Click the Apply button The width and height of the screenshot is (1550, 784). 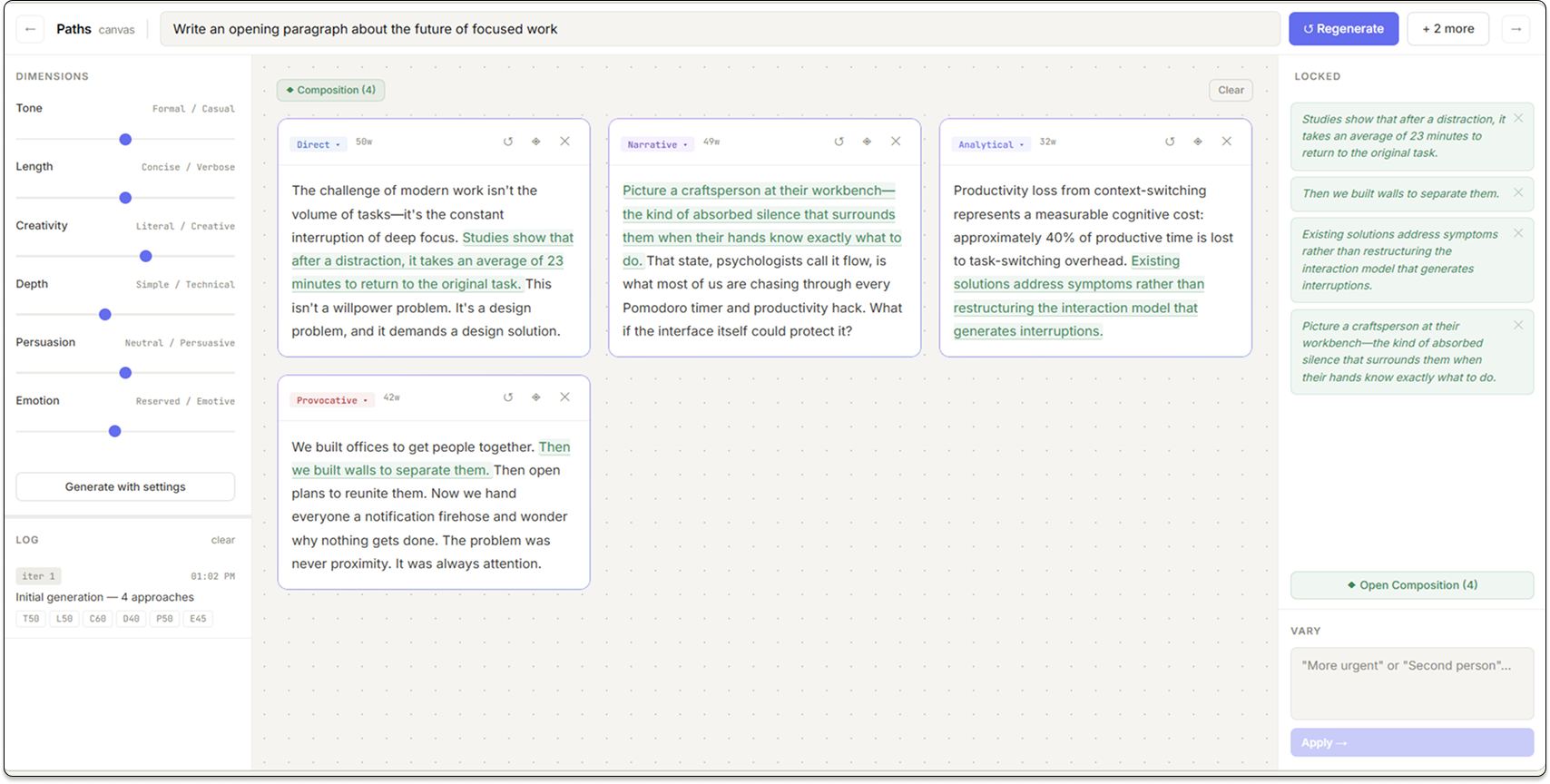(1412, 742)
